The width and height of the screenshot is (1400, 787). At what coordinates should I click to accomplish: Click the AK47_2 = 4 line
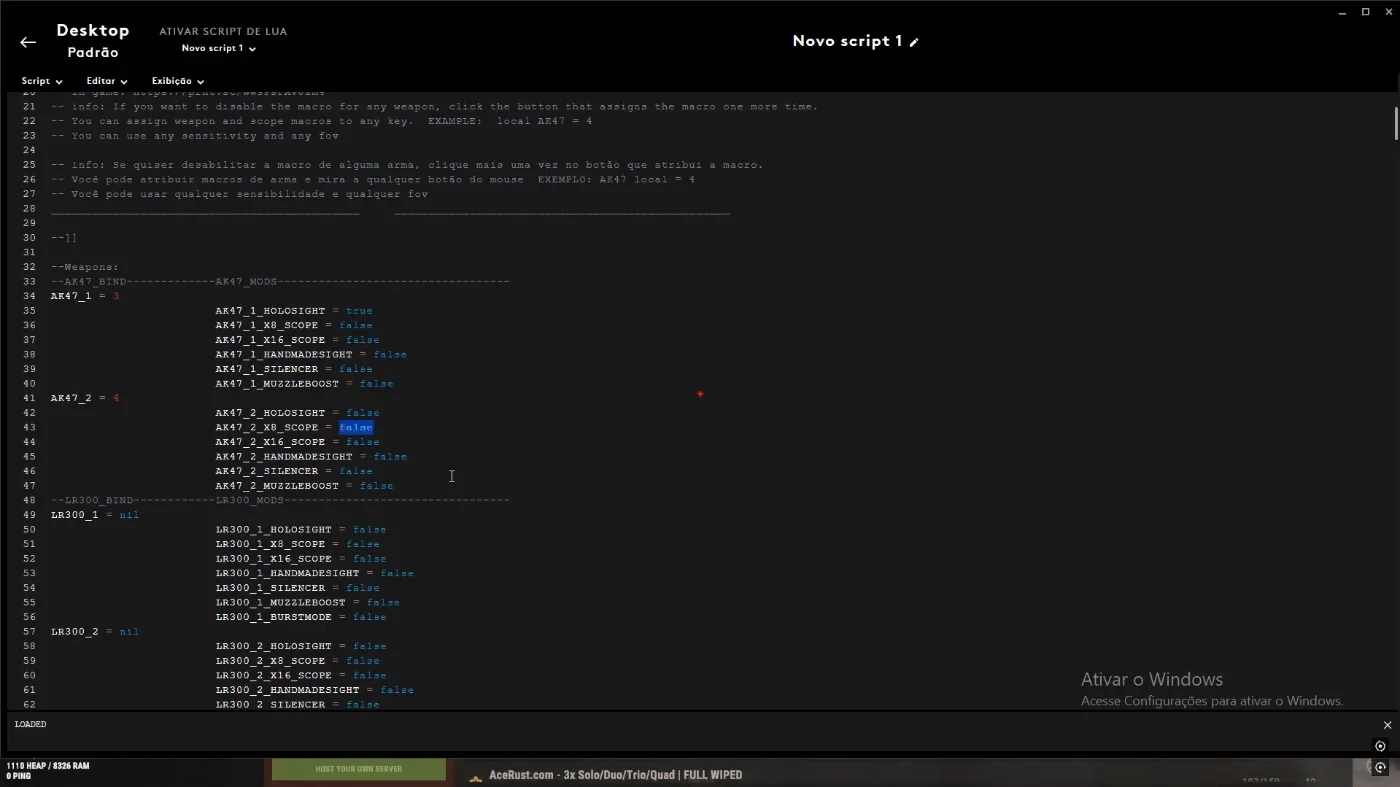pyautogui.click(x=85, y=398)
